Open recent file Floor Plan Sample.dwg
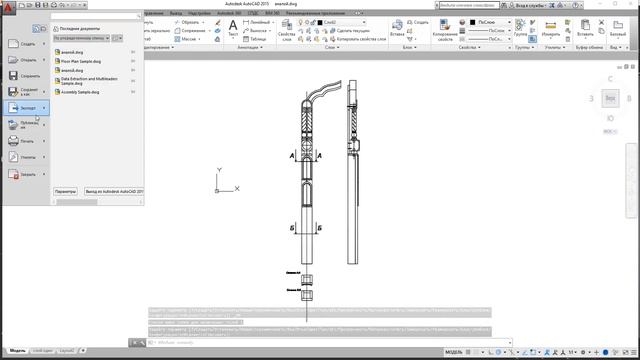640x360 pixels. click(x=81, y=61)
